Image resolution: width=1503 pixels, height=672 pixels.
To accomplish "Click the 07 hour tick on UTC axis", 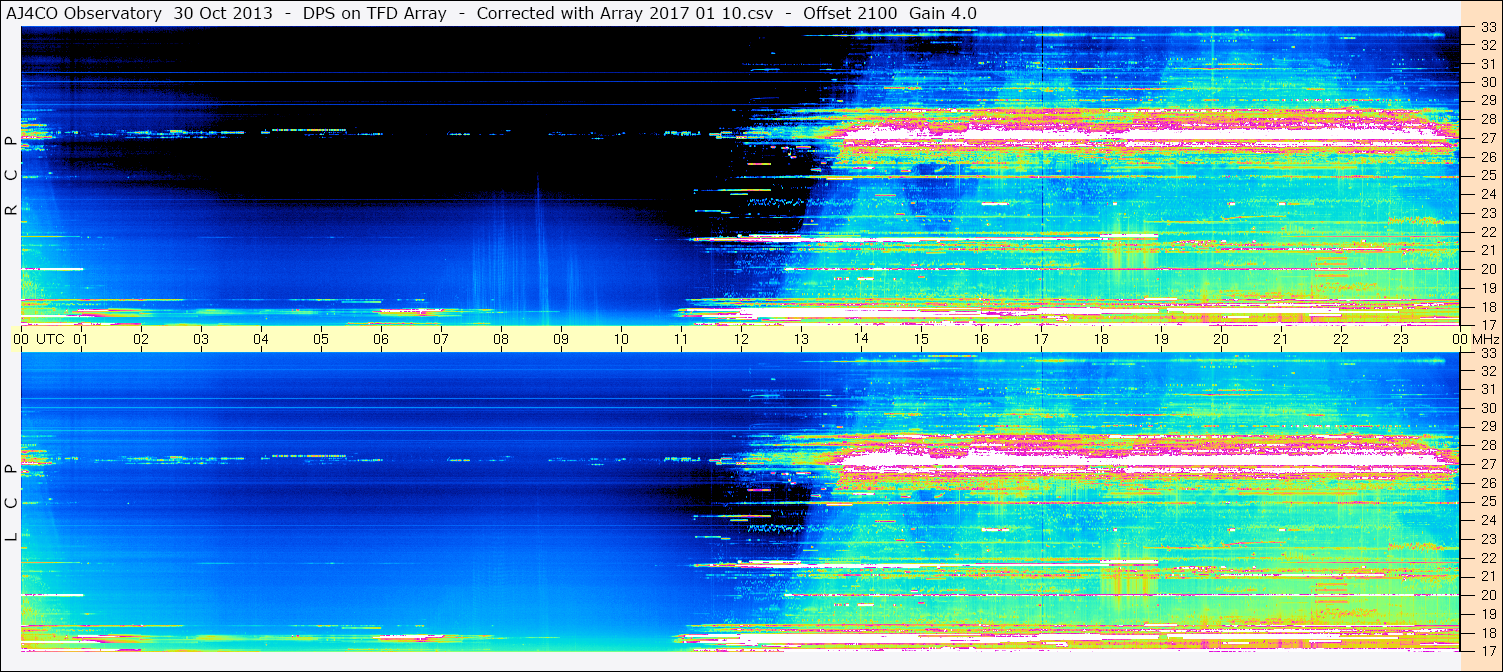I will (x=441, y=339).
